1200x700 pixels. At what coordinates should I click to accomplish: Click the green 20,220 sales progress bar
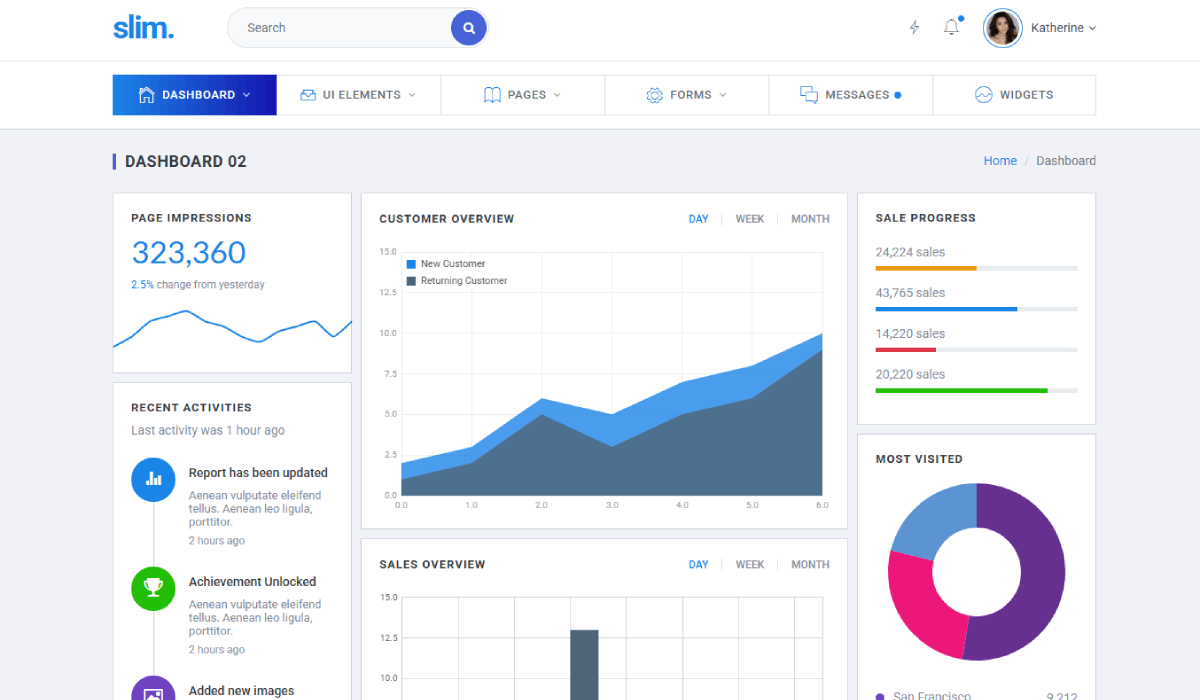962,390
